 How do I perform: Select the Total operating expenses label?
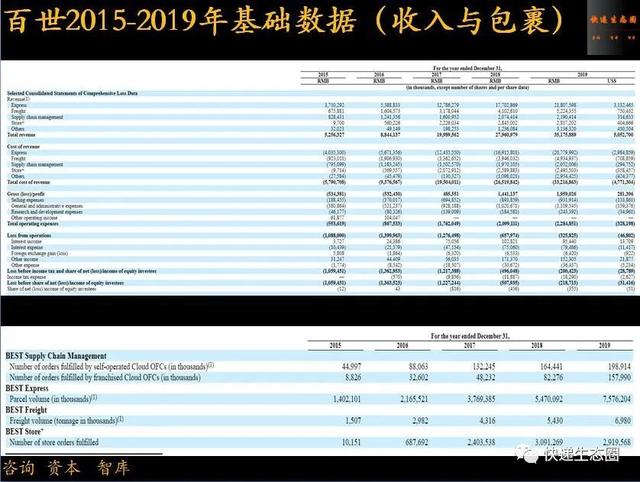pyautogui.click(x=33, y=224)
